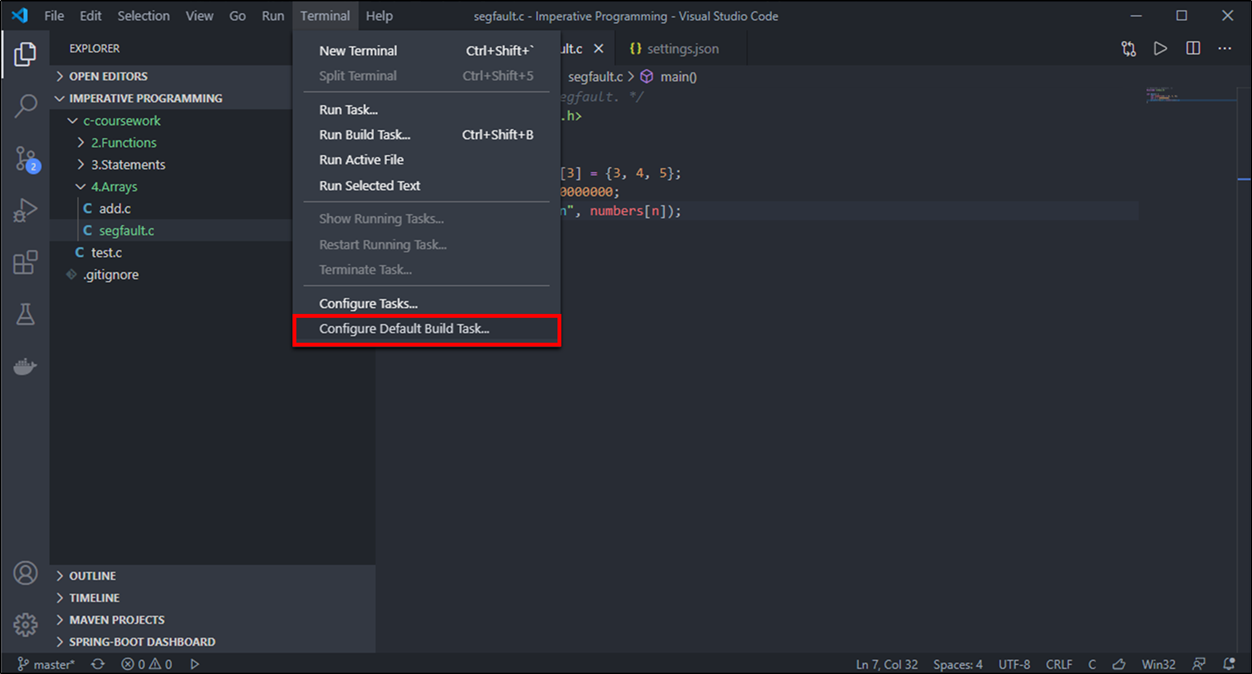Click the VS Code logo icon
Screen dimensions: 1252x674
pos(20,16)
